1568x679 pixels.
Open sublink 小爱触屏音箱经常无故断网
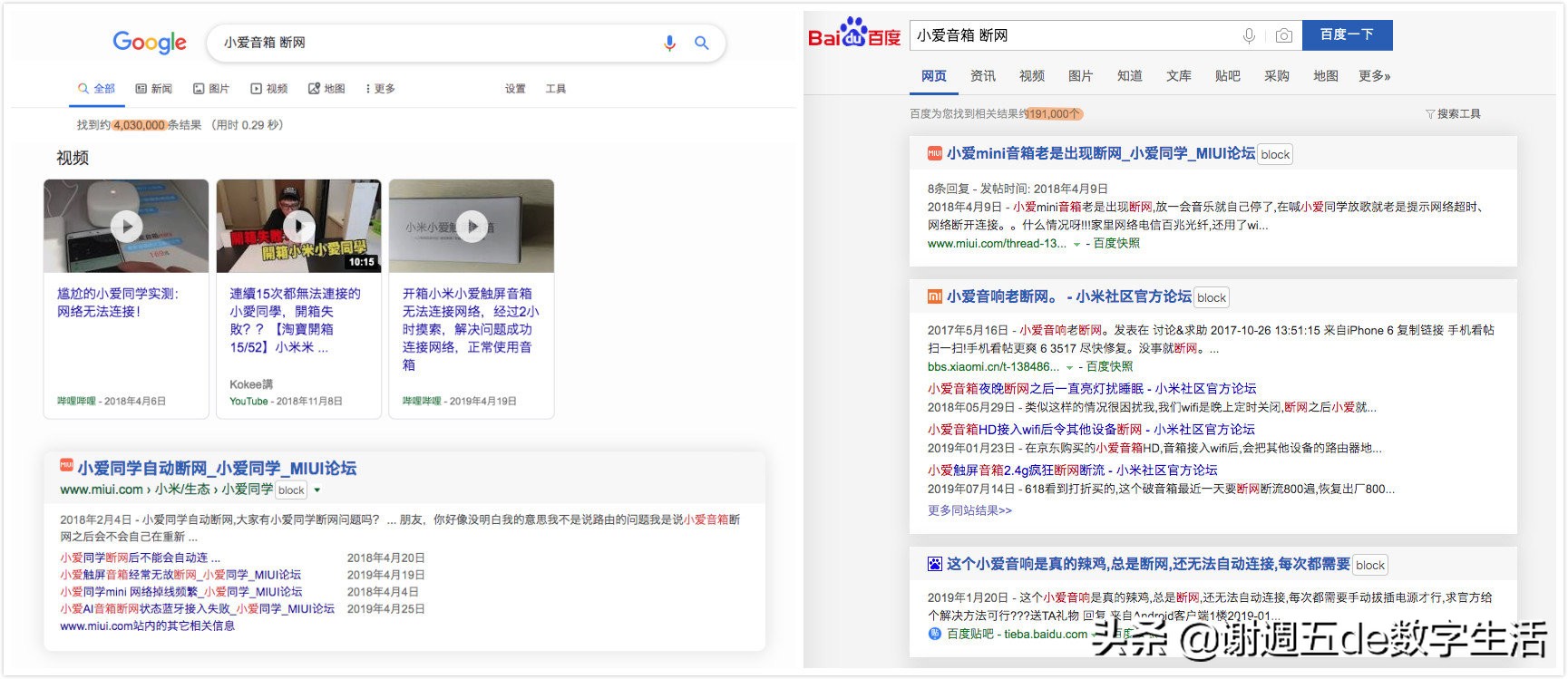(180, 575)
